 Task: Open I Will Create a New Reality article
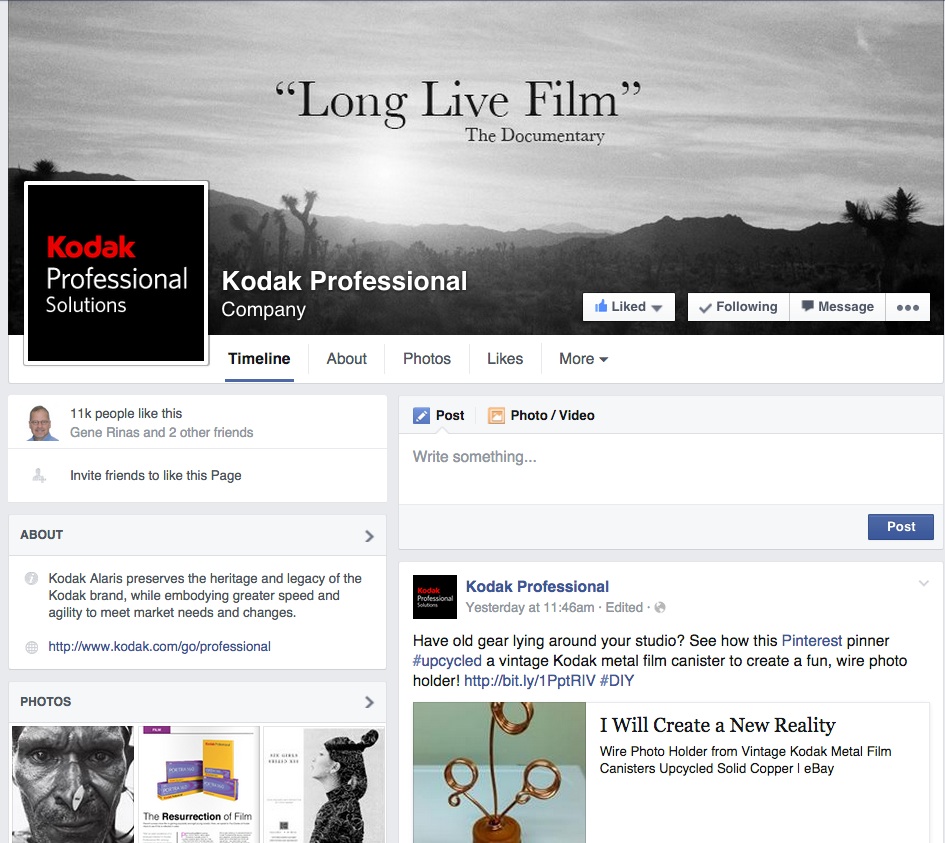717,725
